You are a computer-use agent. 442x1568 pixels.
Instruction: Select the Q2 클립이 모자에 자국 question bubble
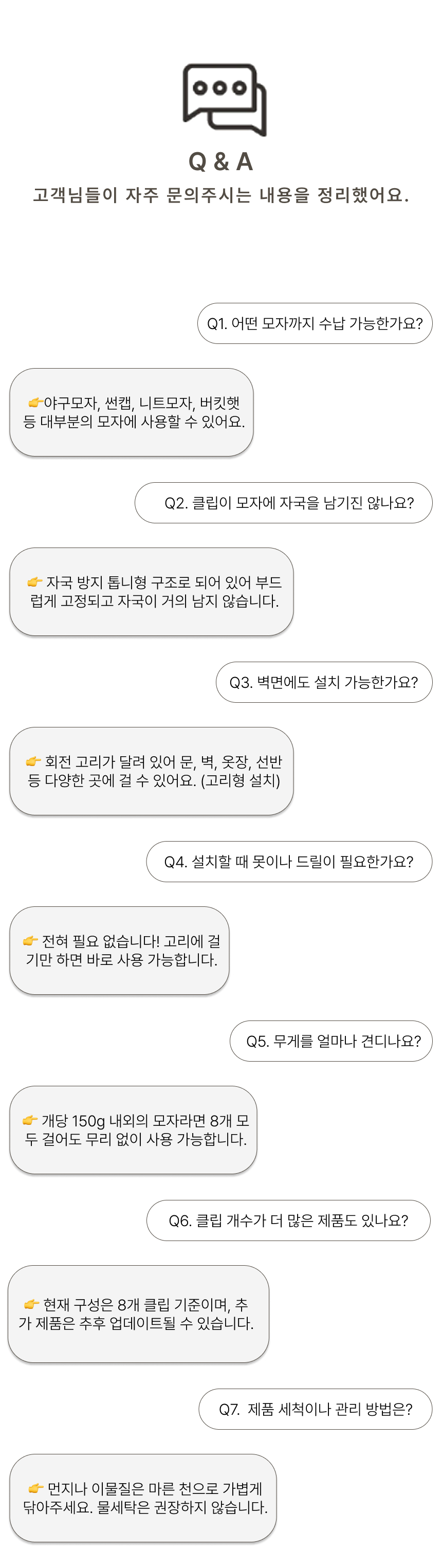click(284, 503)
